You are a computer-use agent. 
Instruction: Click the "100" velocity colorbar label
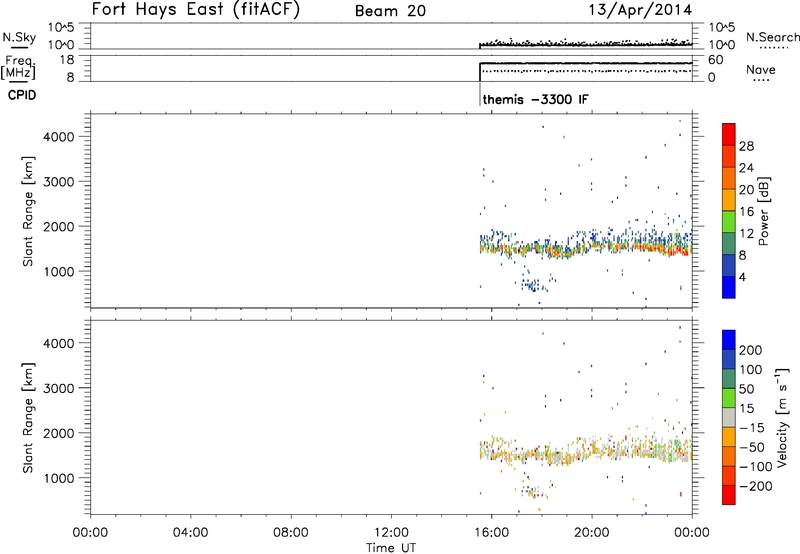coord(751,369)
